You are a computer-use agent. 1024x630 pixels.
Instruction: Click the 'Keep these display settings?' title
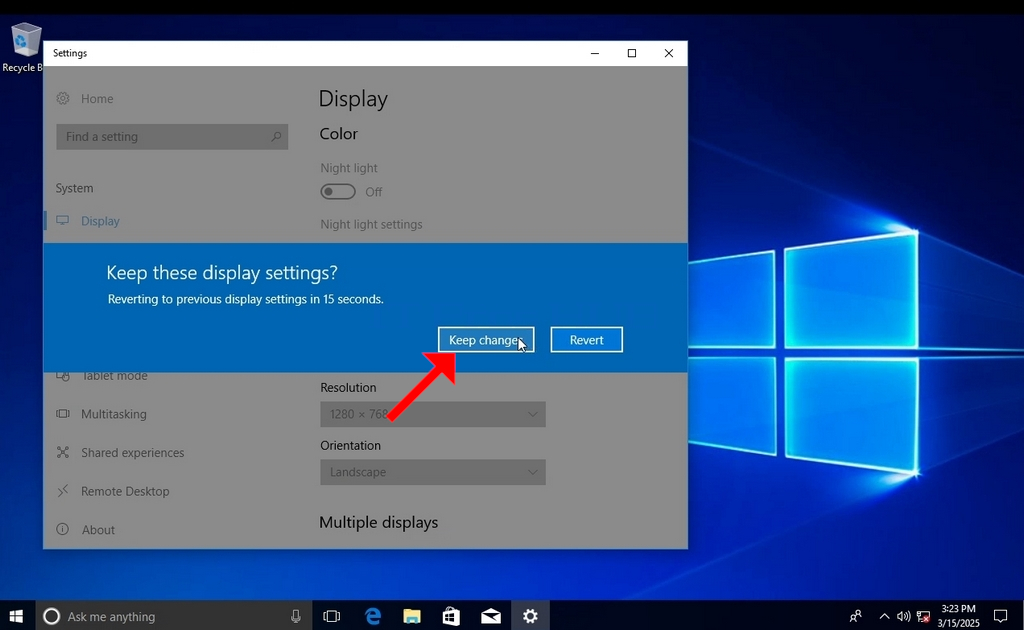[222, 272]
